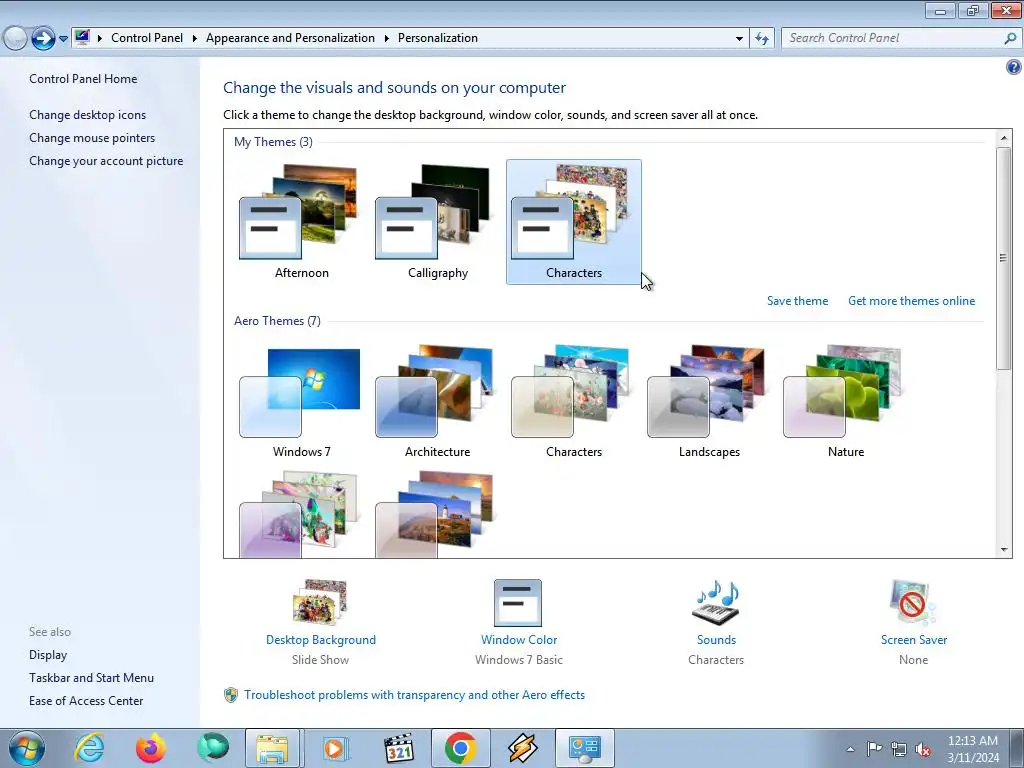Click the Back navigation arrow
This screenshot has height=768, width=1024.
click(x=15, y=39)
